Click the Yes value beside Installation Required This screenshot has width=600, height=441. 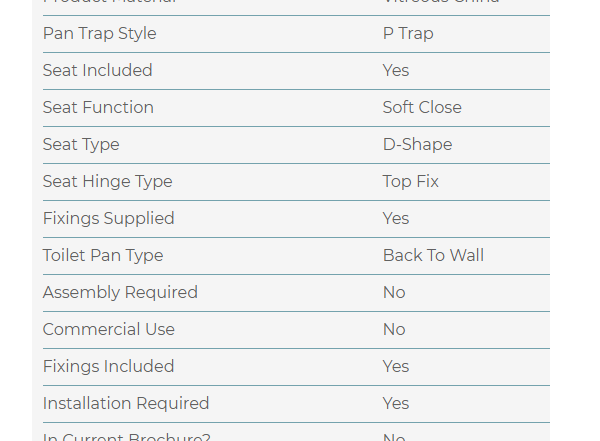(x=396, y=404)
